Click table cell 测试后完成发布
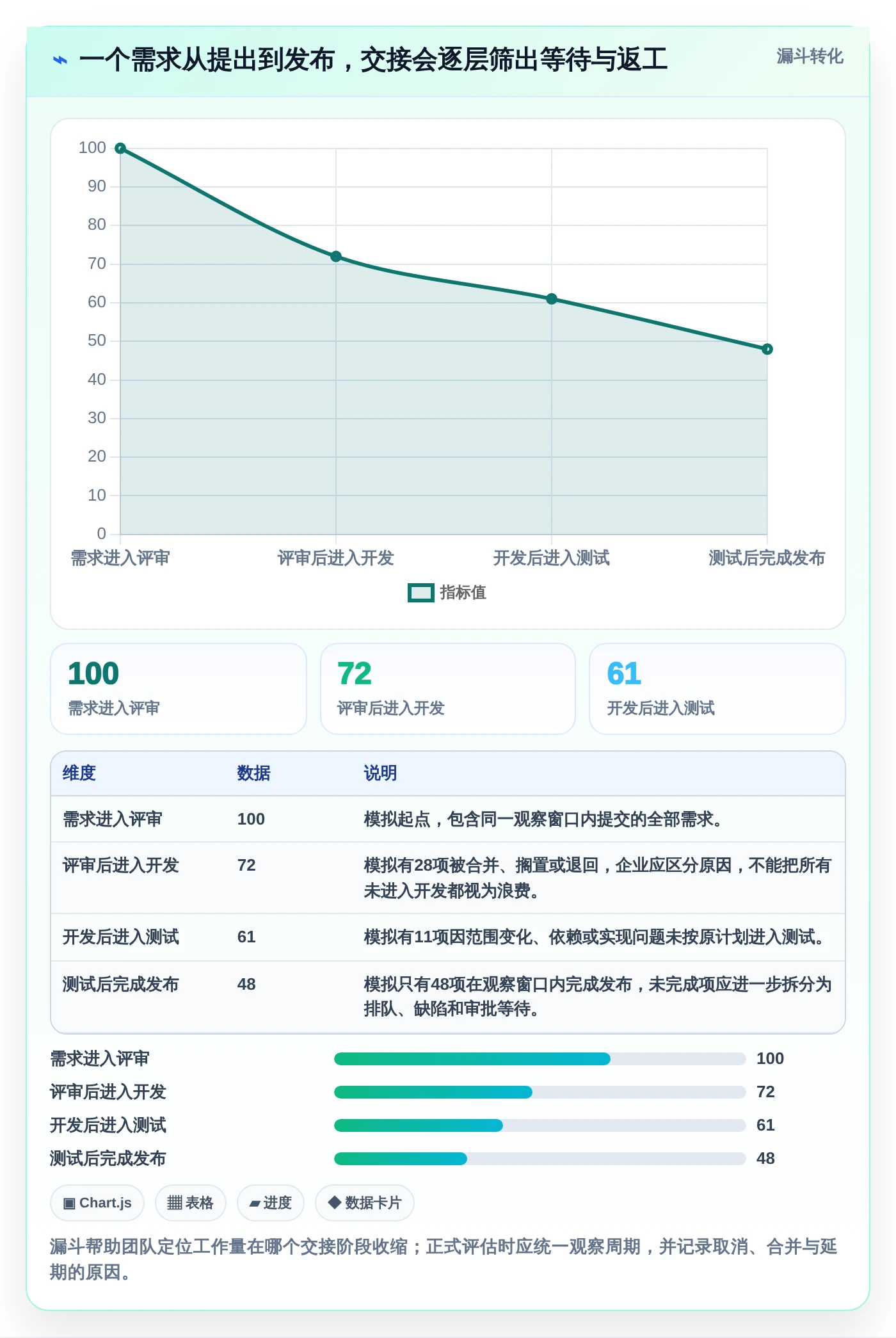896x1338 pixels. [x=121, y=985]
